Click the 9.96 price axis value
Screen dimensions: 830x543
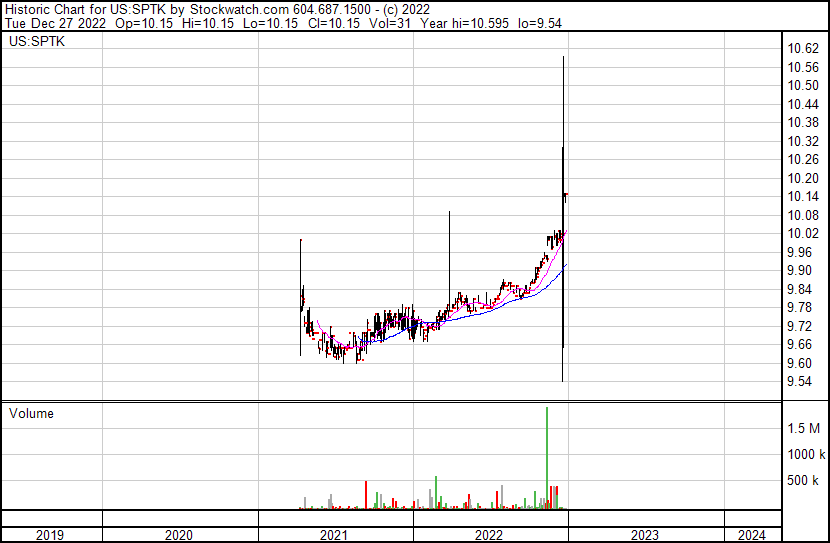click(x=799, y=252)
